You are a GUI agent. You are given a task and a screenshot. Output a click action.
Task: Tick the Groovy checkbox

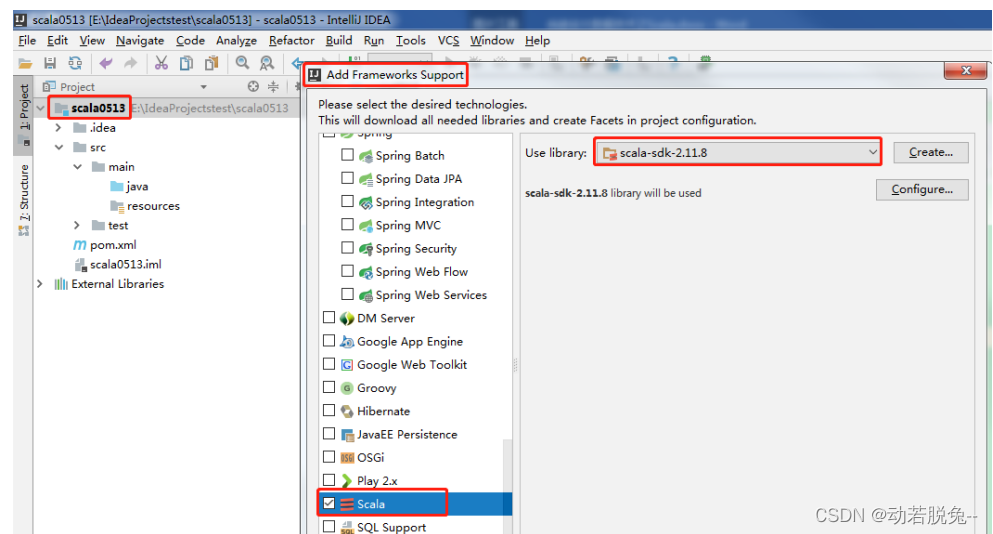[329, 387]
